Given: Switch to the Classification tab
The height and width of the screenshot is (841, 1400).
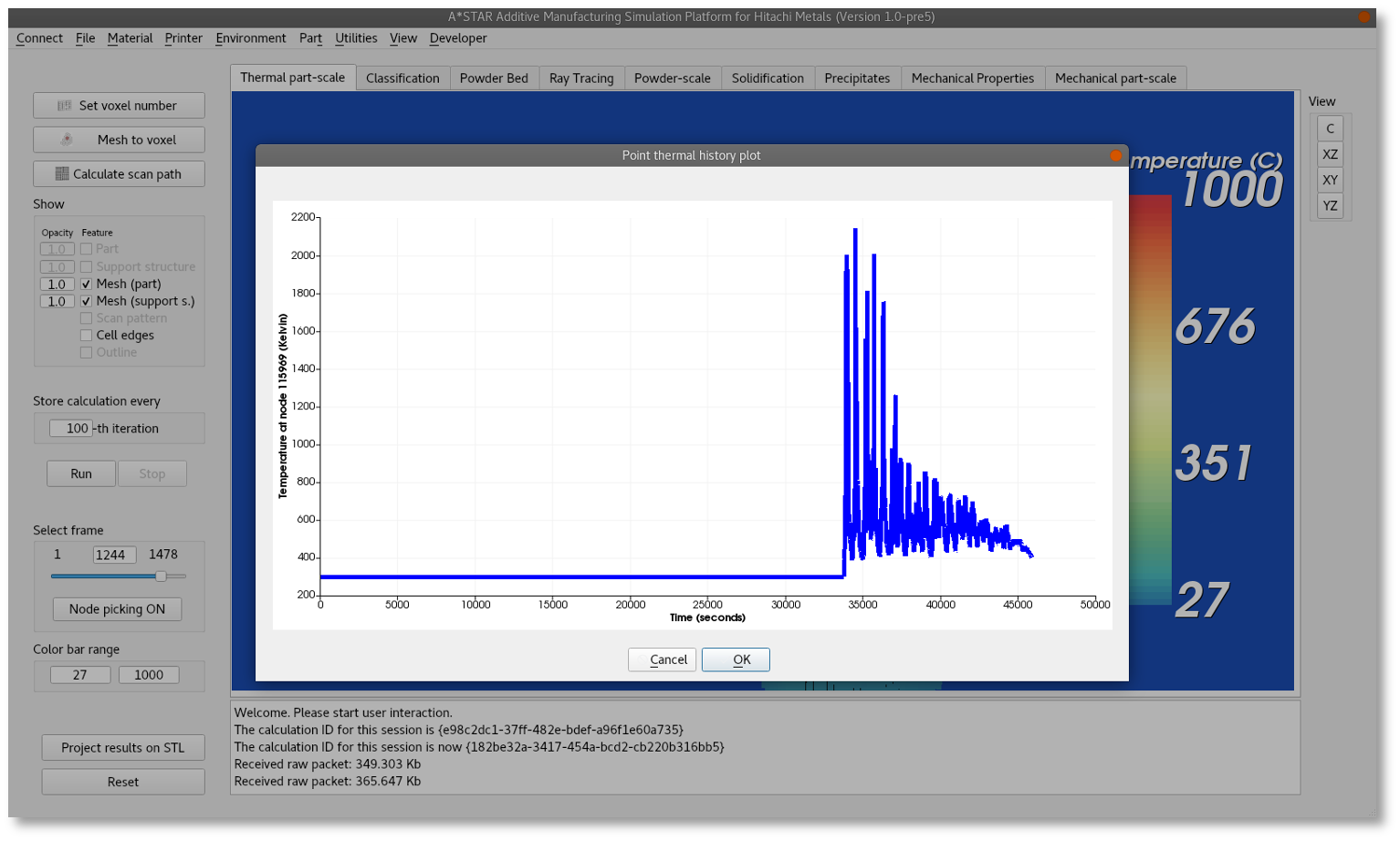Looking at the screenshot, I should coord(402,78).
